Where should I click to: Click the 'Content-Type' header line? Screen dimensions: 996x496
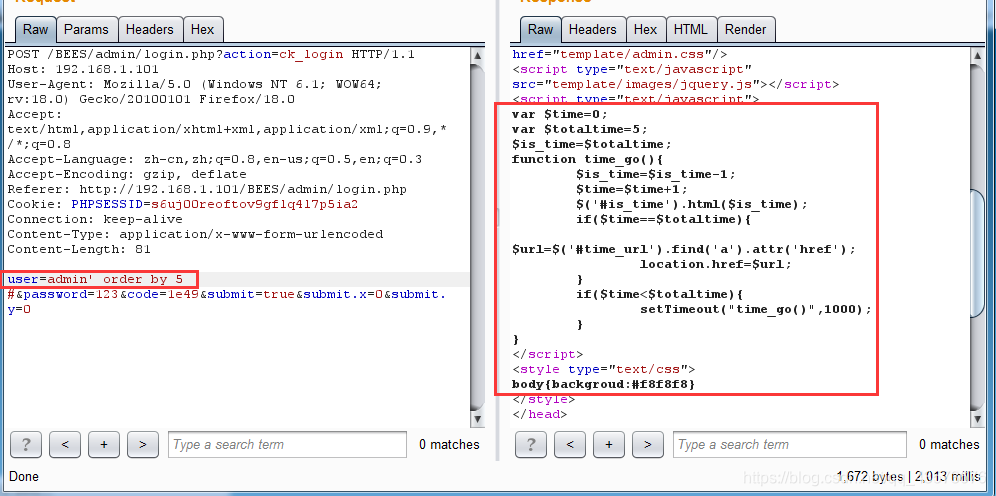click(x=195, y=234)
